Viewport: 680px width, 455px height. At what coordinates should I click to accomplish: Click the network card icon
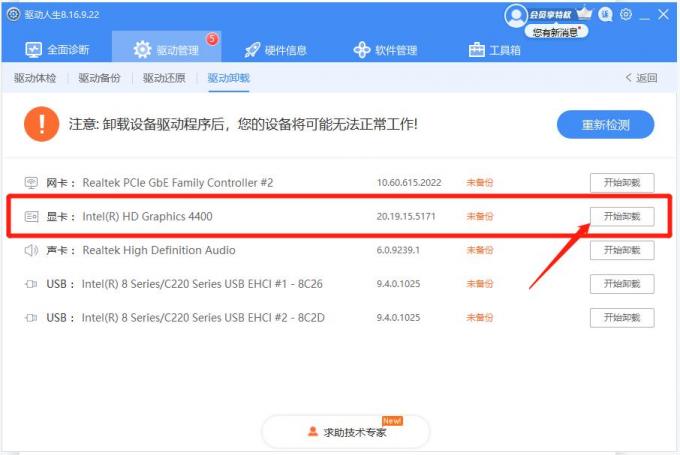point(31,183)
